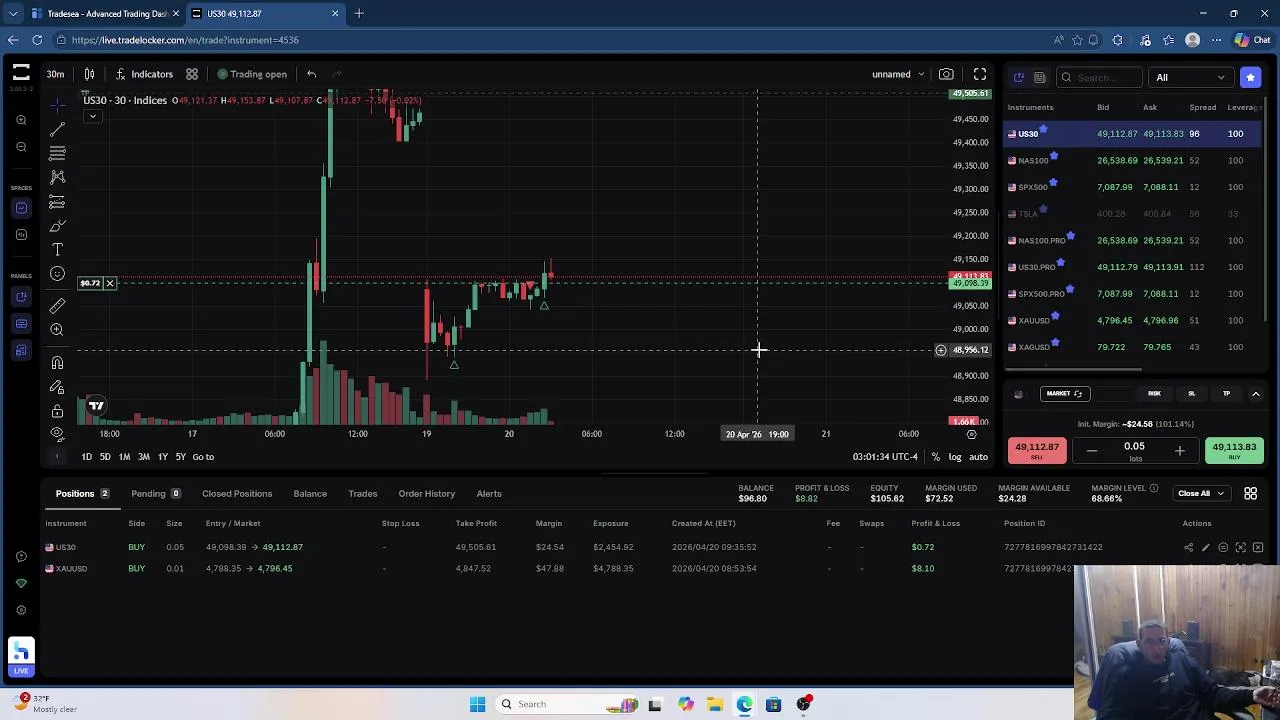Collapse the chart legend chevron under US30

tap(92, 116)
